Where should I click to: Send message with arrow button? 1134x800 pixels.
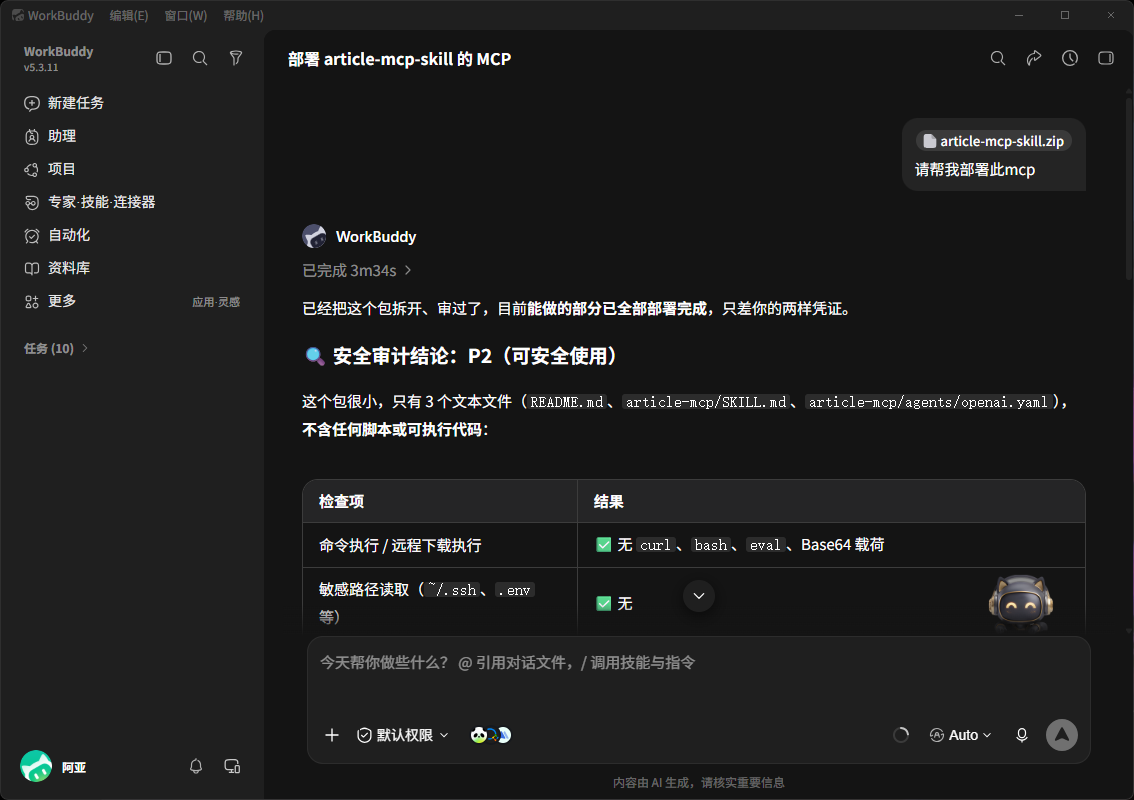click(1062, 735)
